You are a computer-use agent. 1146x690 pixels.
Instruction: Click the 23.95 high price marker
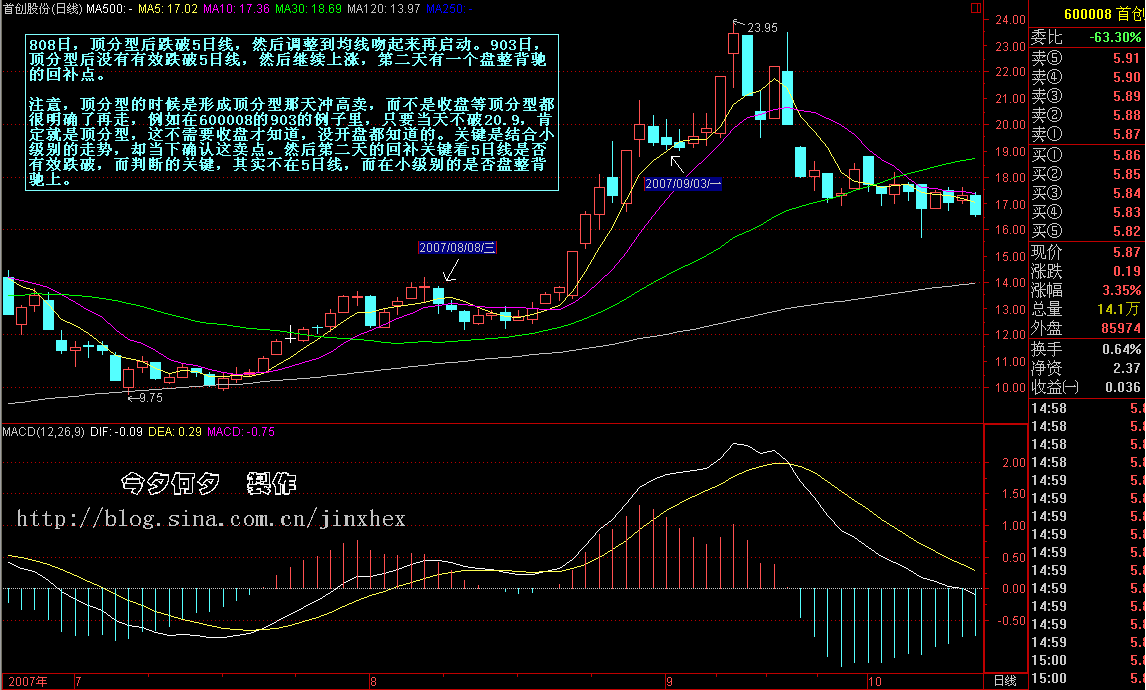point(762,27)
